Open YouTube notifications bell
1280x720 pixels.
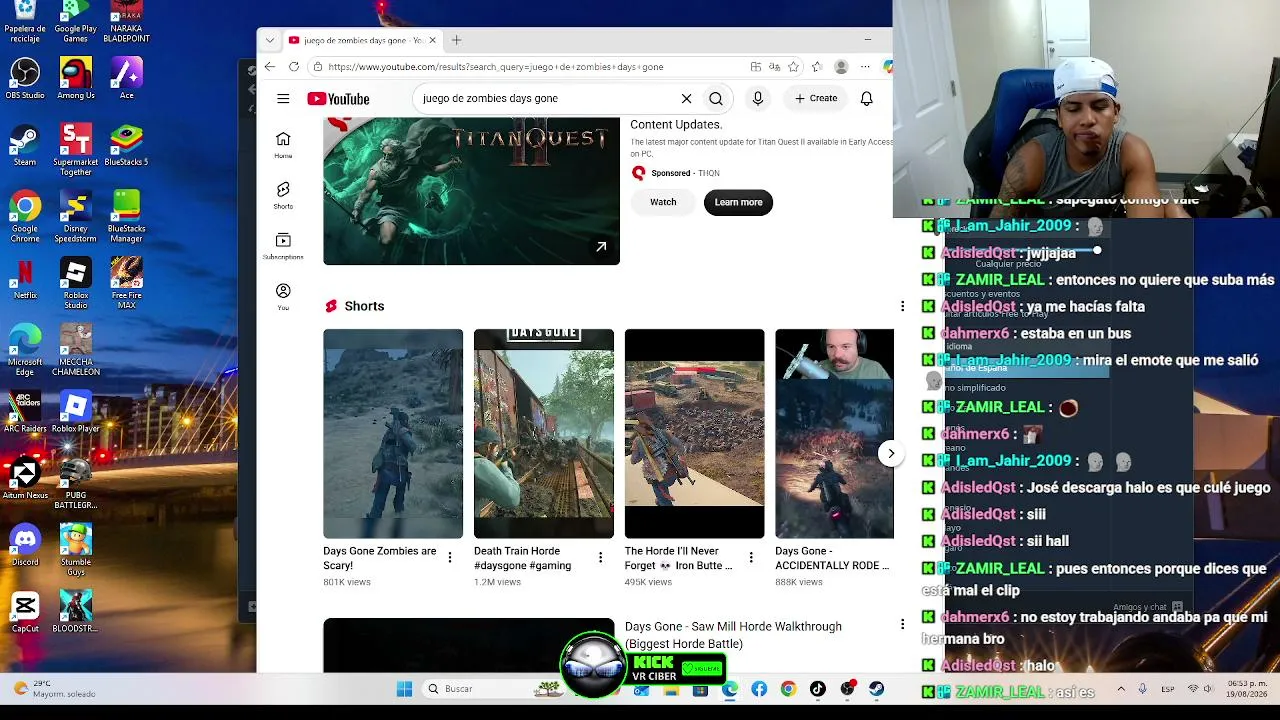pos(867,98)
